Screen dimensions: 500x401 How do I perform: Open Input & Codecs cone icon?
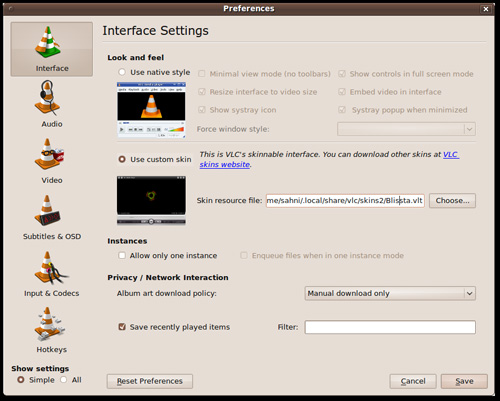click(51, 267)
